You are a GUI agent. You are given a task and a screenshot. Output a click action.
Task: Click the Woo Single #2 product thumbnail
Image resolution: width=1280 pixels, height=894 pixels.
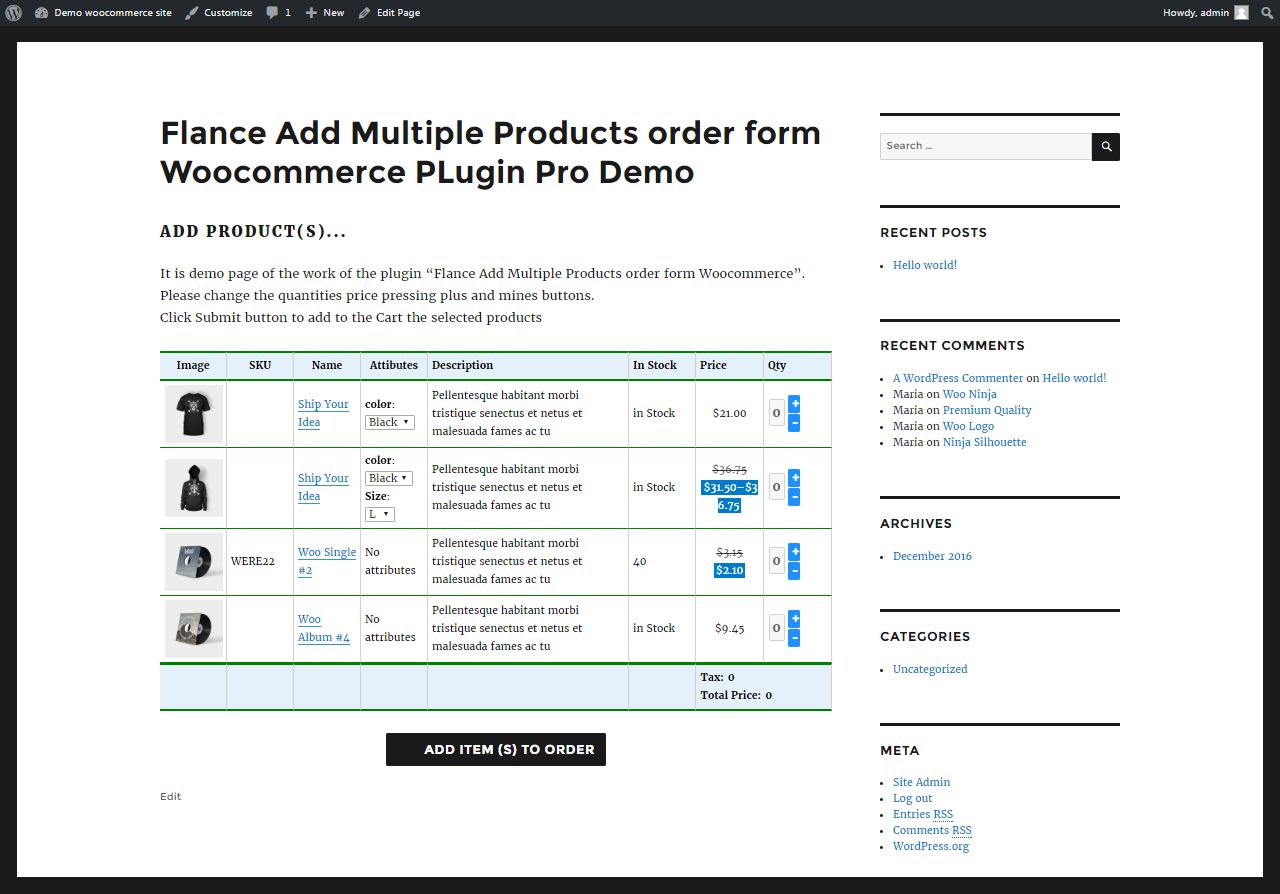(194, 561)
